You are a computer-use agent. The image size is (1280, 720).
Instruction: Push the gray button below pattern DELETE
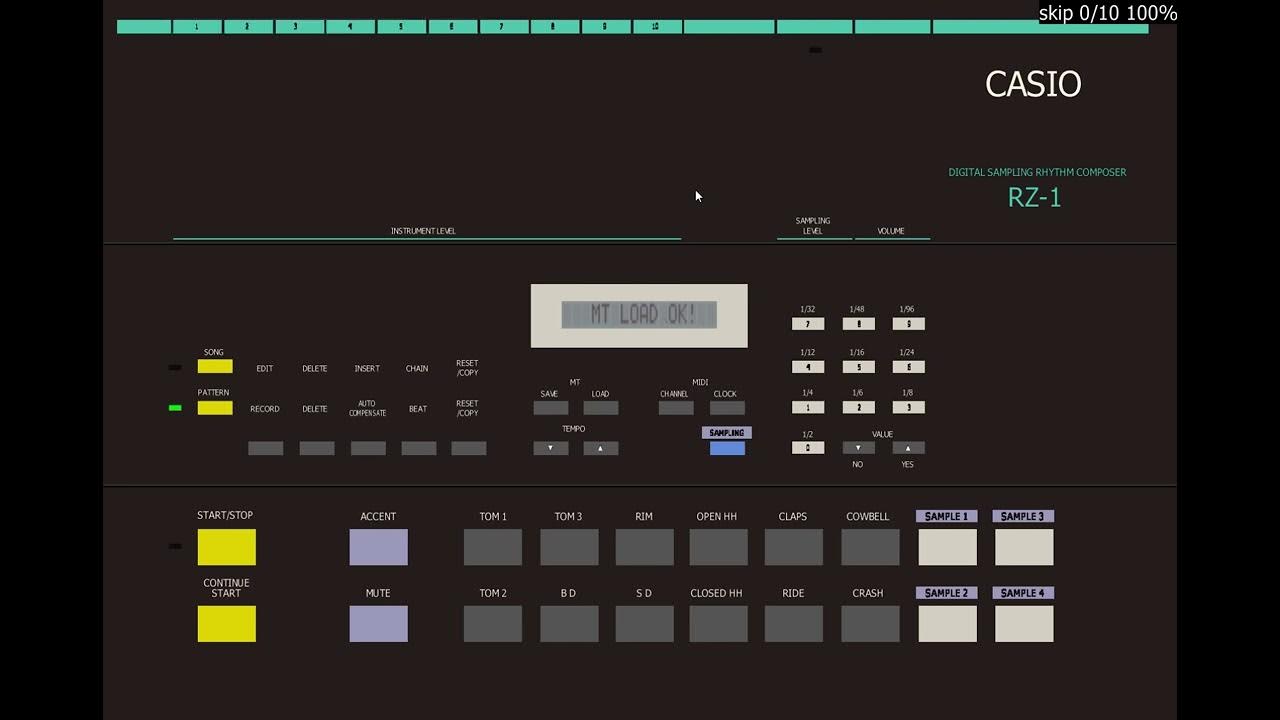coord(317,448)
